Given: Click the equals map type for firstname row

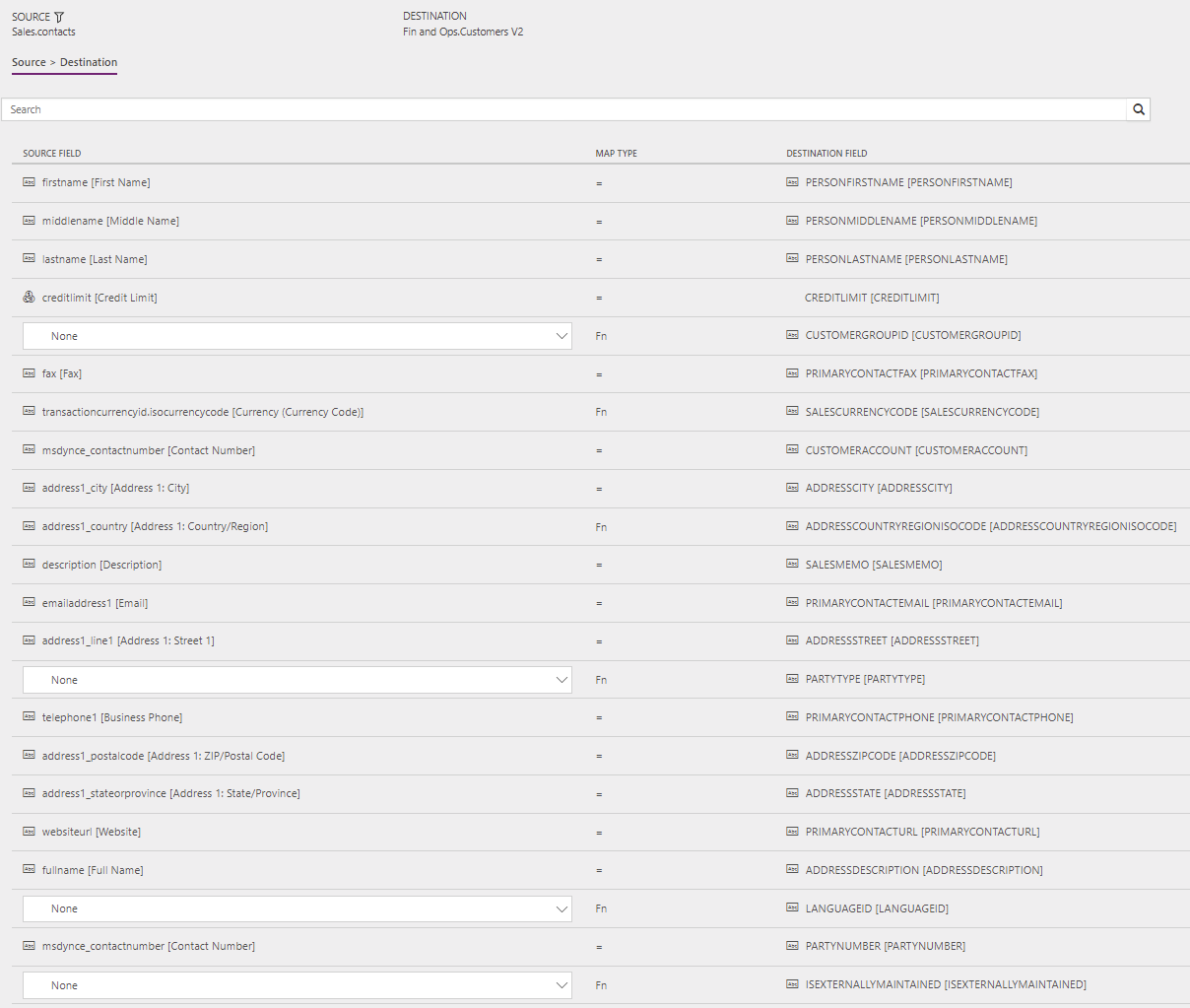Looking at the screenshot, I should pos(599,183).
